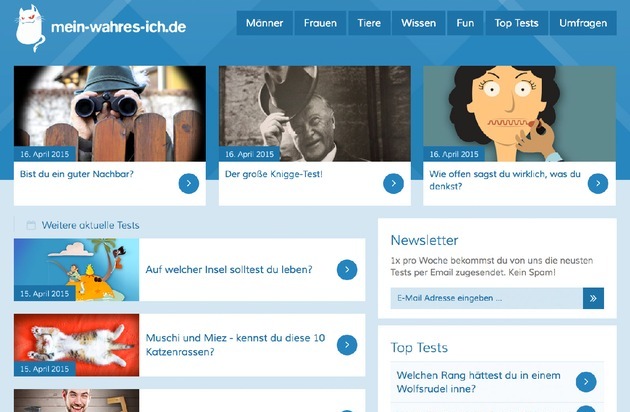This screenshot has width=630, height=412.
Task: Click arrow icon for 'Der große Knigge-Test!'
Action: 393,184
